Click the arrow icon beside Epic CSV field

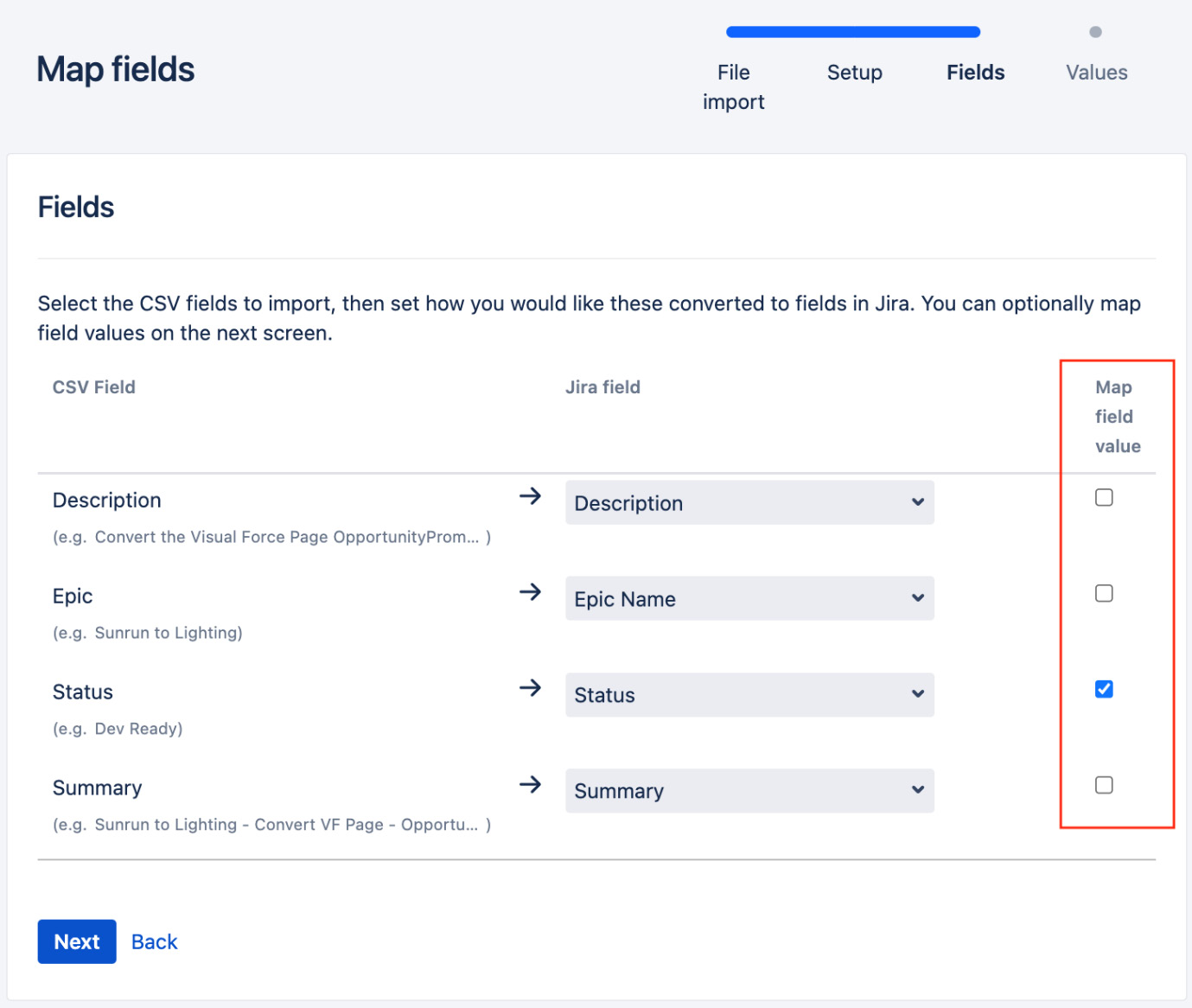coord(530,592)
